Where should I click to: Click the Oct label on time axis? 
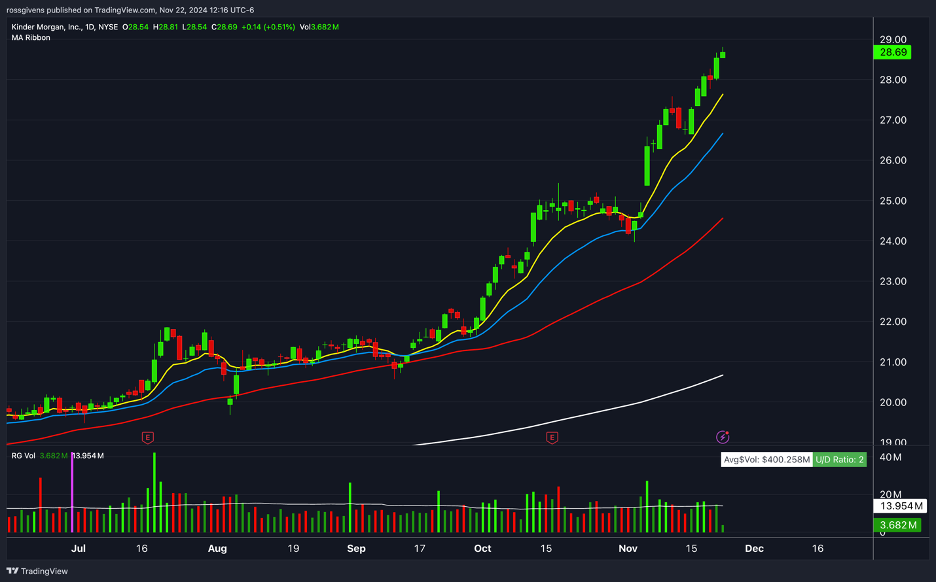(482, 549)
